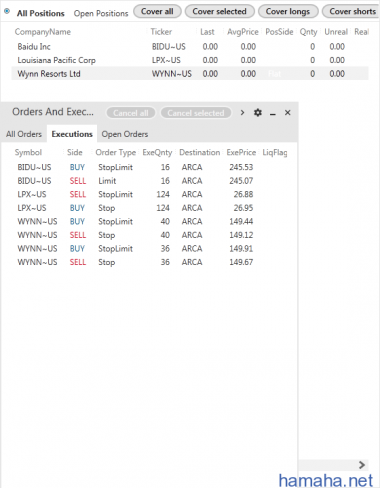
Task: Click the Cancel selected button
Action: 196,113
